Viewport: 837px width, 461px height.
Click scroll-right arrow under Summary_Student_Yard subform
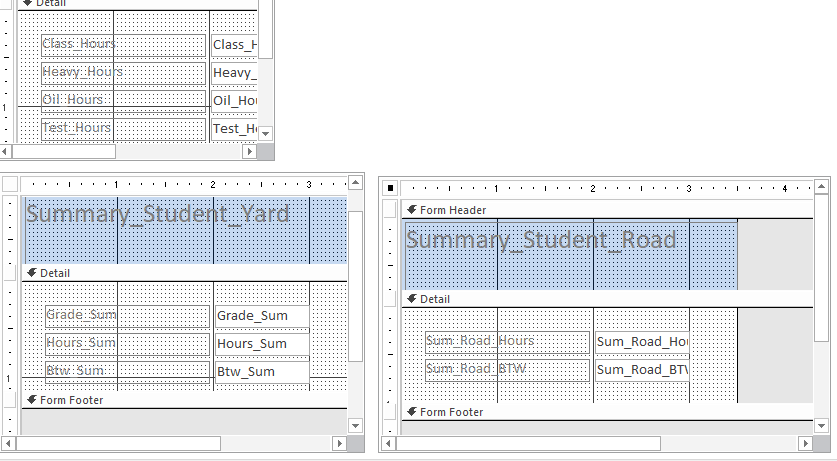tap(340, 443)
